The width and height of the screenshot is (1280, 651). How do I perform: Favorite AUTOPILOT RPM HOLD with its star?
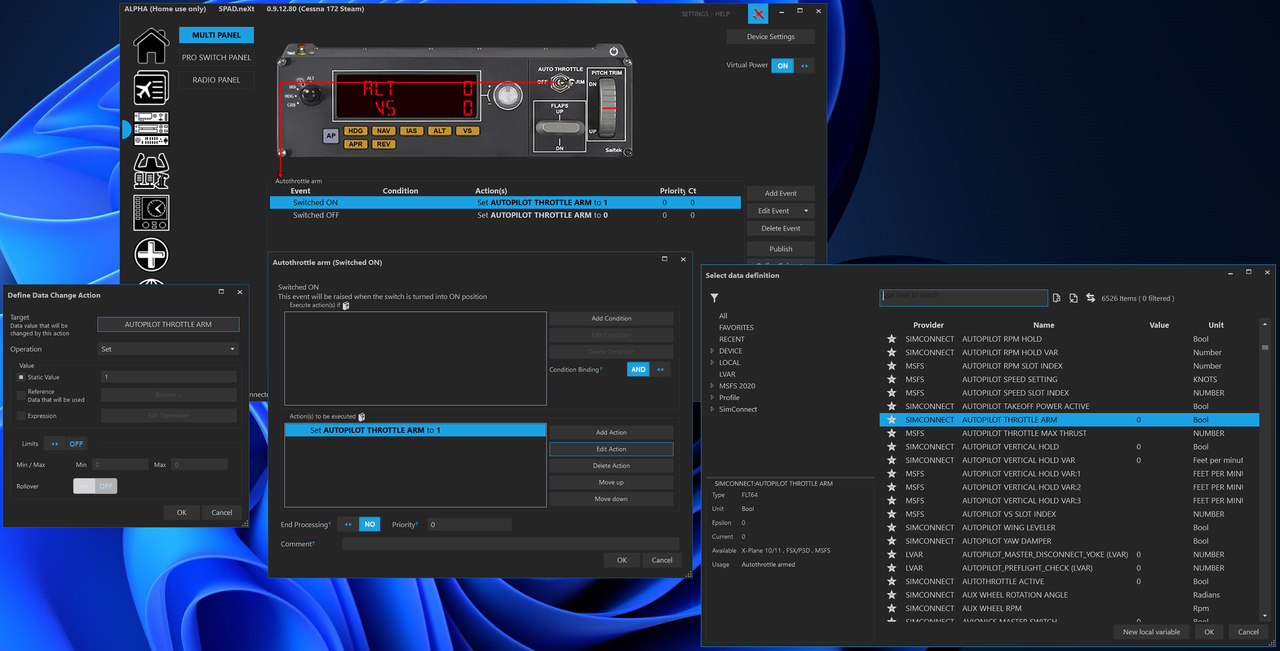pos(891,339)
